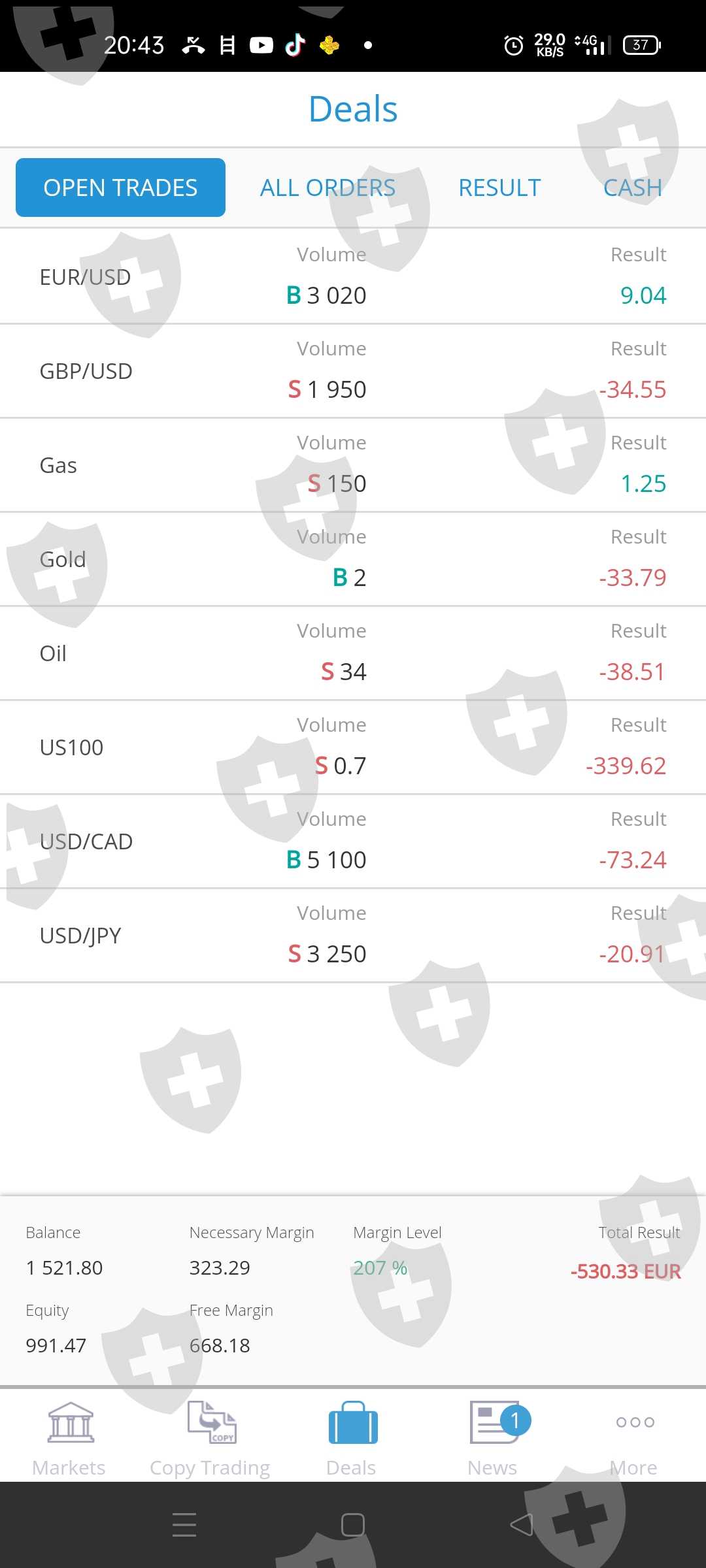
Task: Open the US100 trade row
Action: tap(353, 747)
